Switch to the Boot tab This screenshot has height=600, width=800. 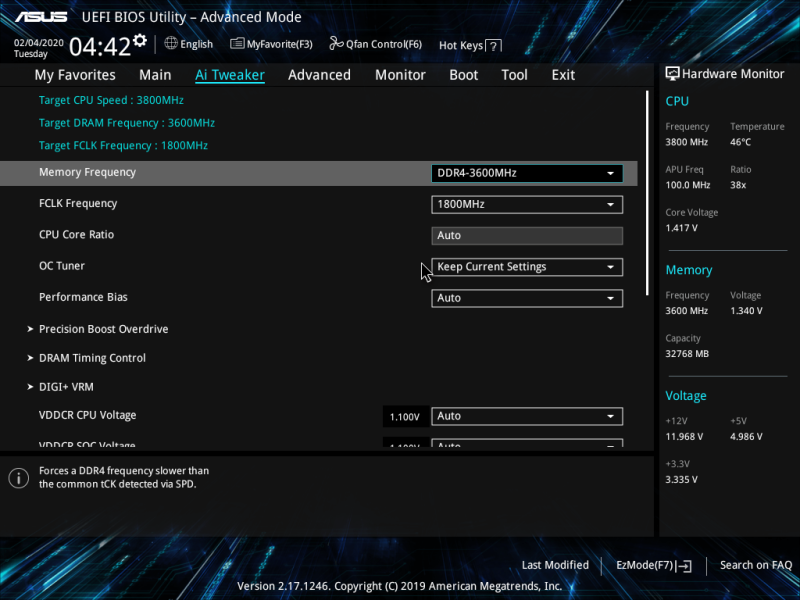(x=464, y=75)
